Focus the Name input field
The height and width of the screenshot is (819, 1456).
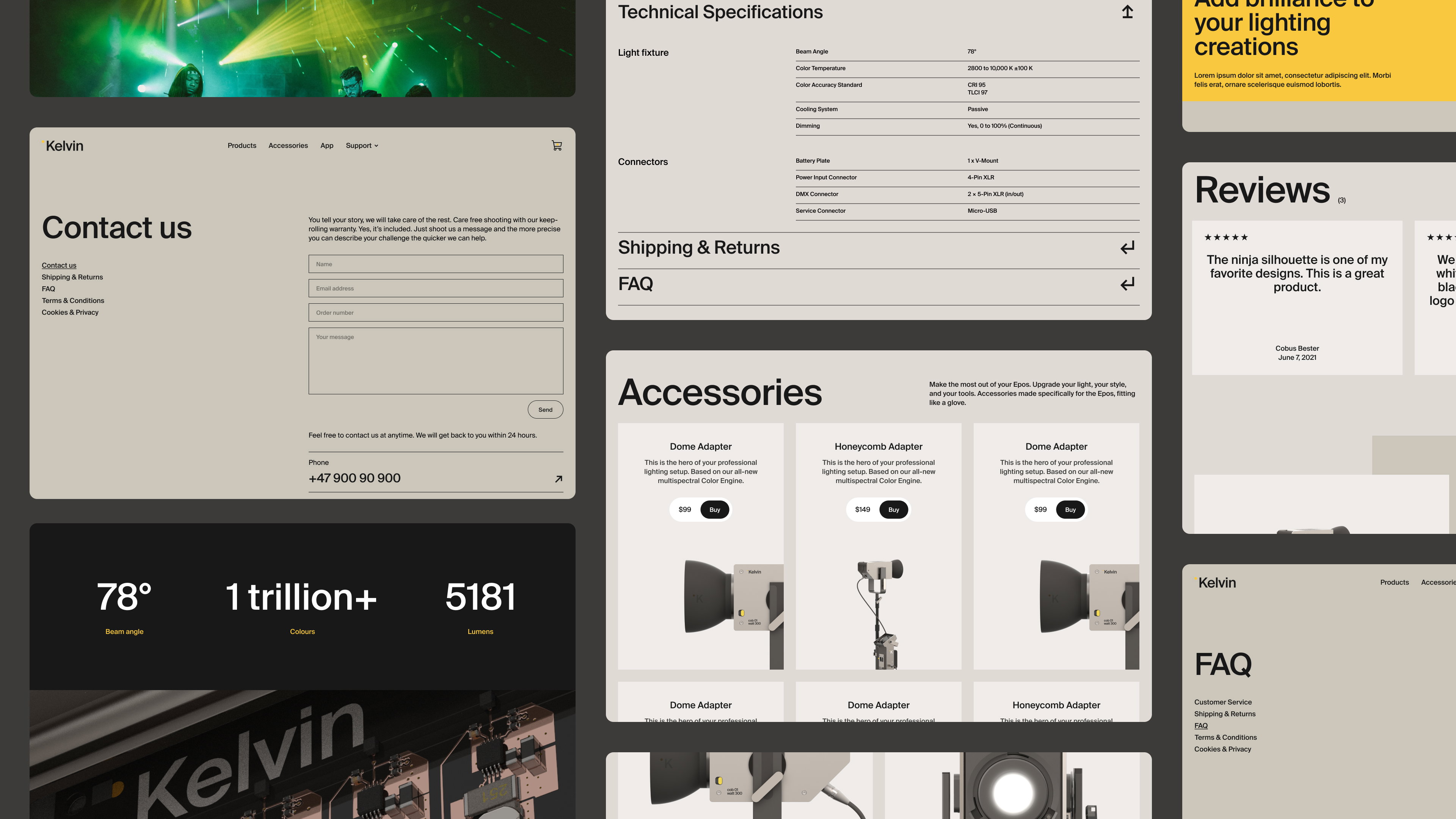pos(436,264)
